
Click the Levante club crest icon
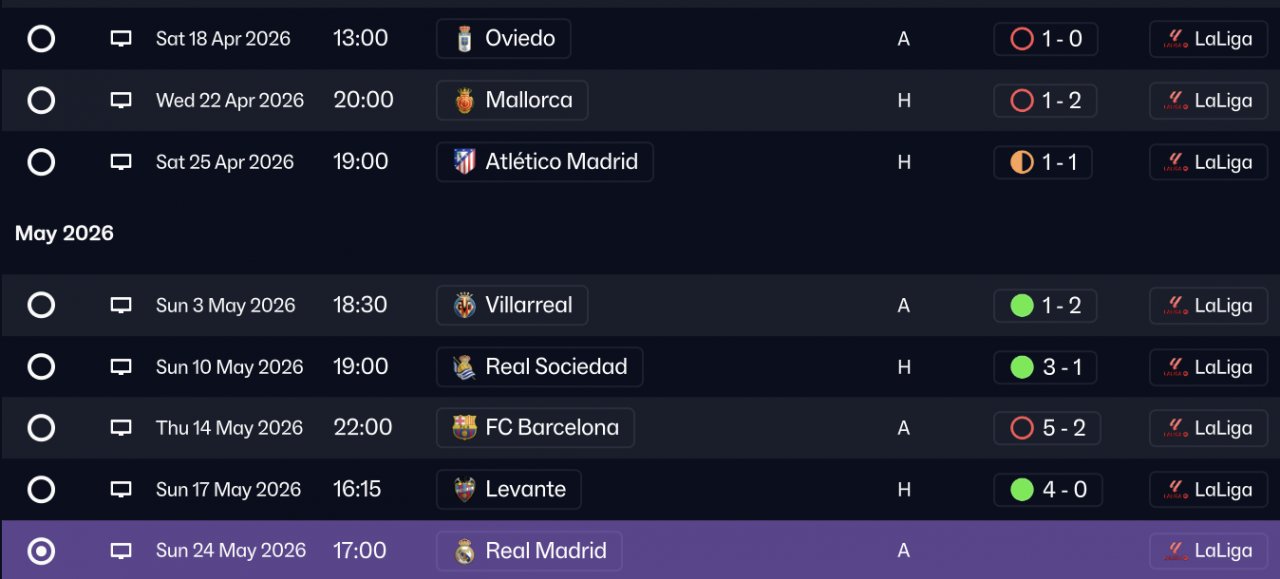click(465, 490)
